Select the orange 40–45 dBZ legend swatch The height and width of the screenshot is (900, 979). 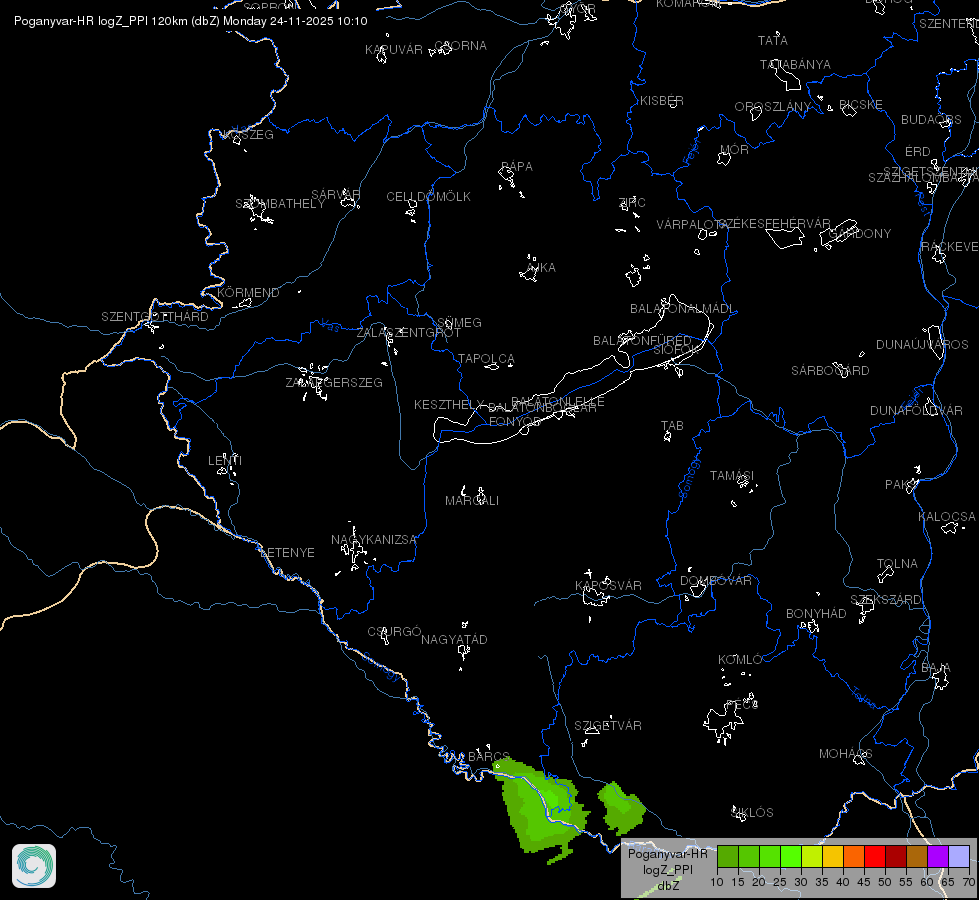[854, 857]
